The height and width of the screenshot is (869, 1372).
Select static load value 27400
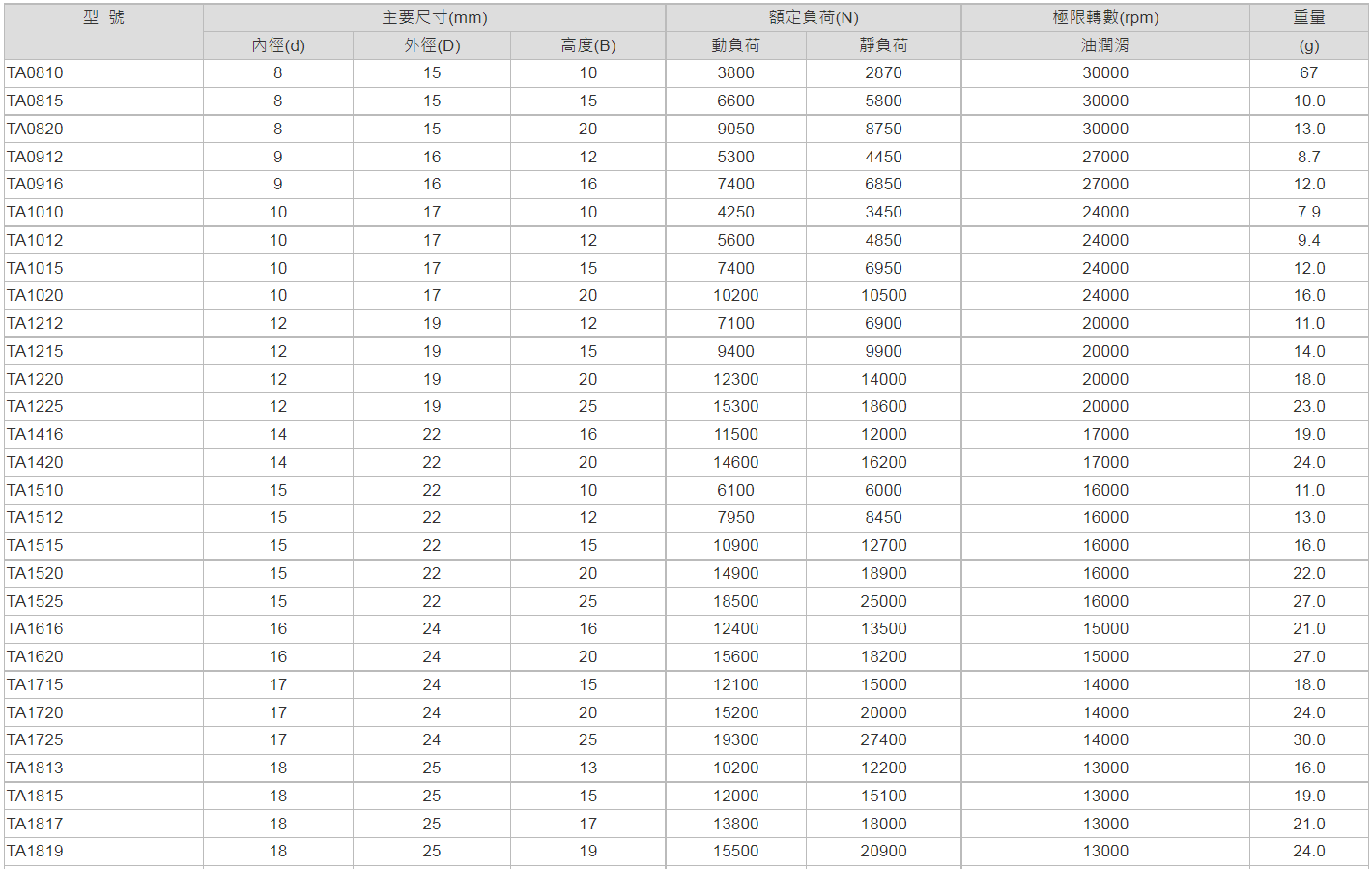coord(883,740)
